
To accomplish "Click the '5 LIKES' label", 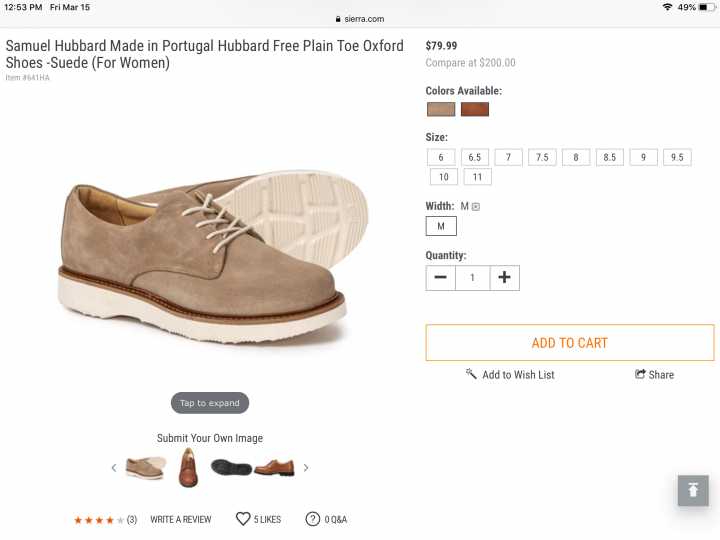I will pos(268,520).
